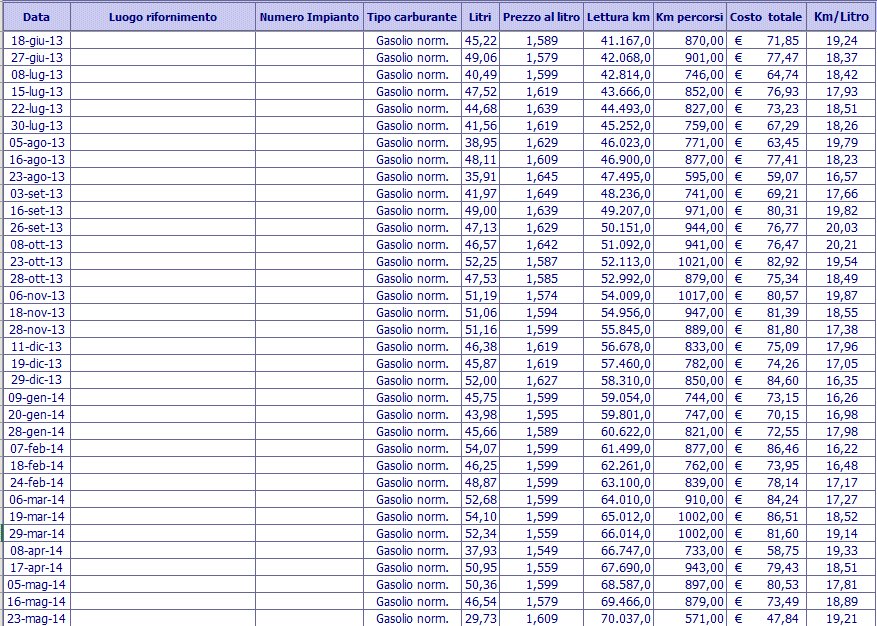Select the date cell 18-giu-13

(36, 40)
